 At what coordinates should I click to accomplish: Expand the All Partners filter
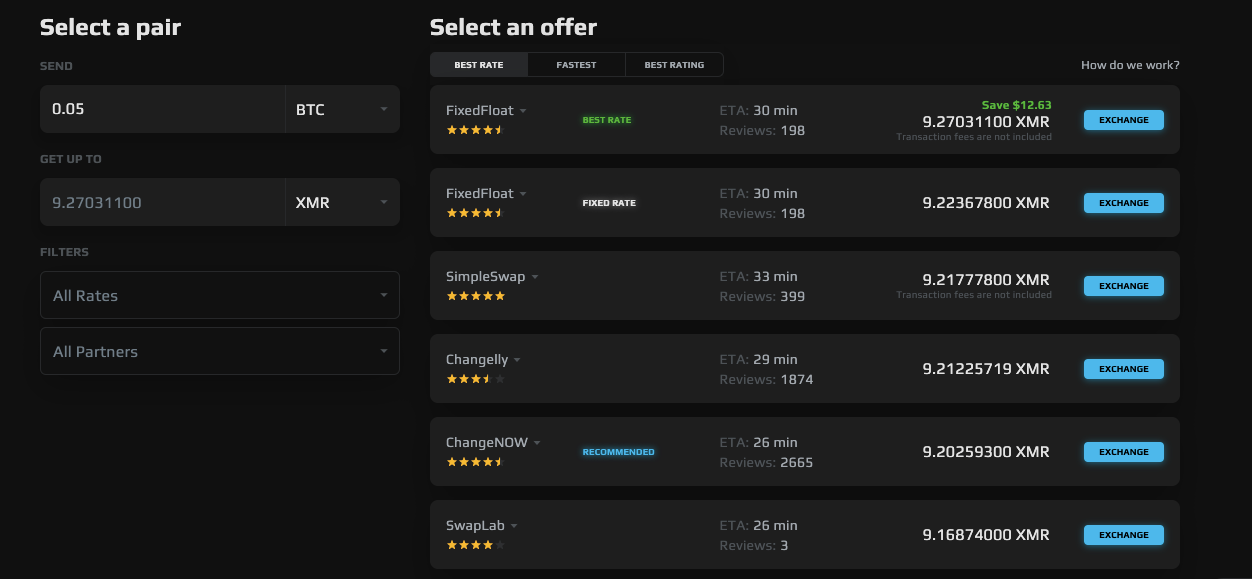(x=220, y=351)
